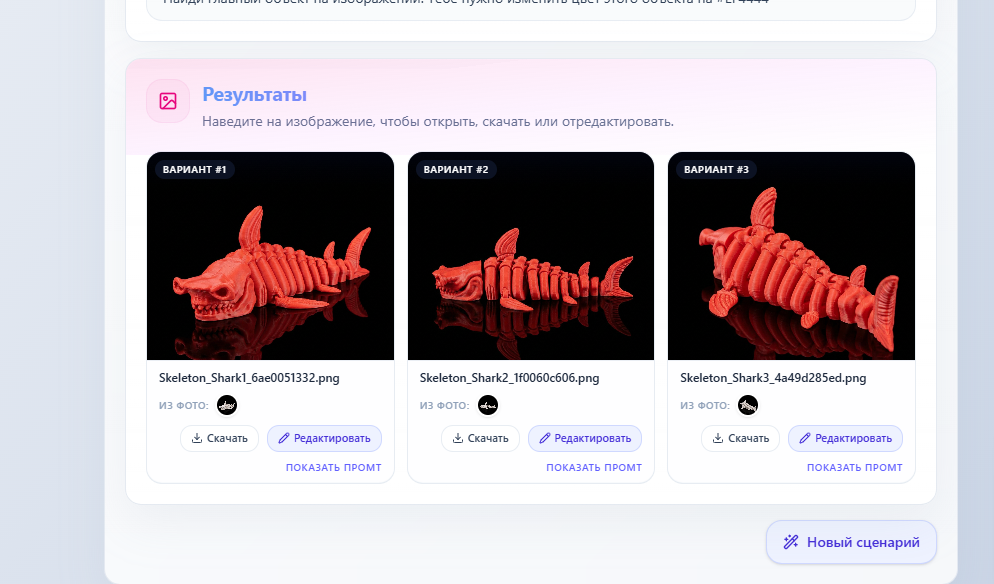Select the Вариант #1 badge

point(195,170)
